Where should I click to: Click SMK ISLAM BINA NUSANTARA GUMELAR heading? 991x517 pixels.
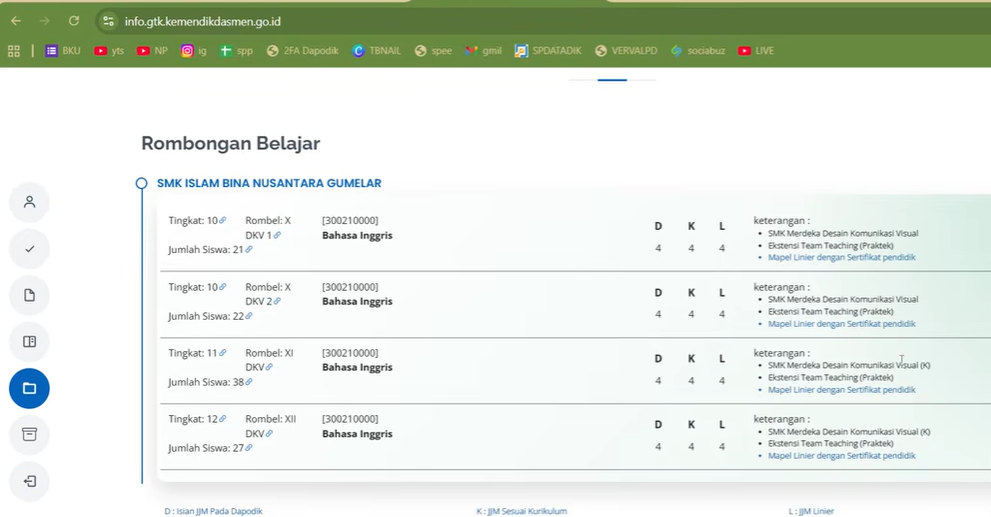click(x=269, y=183)
